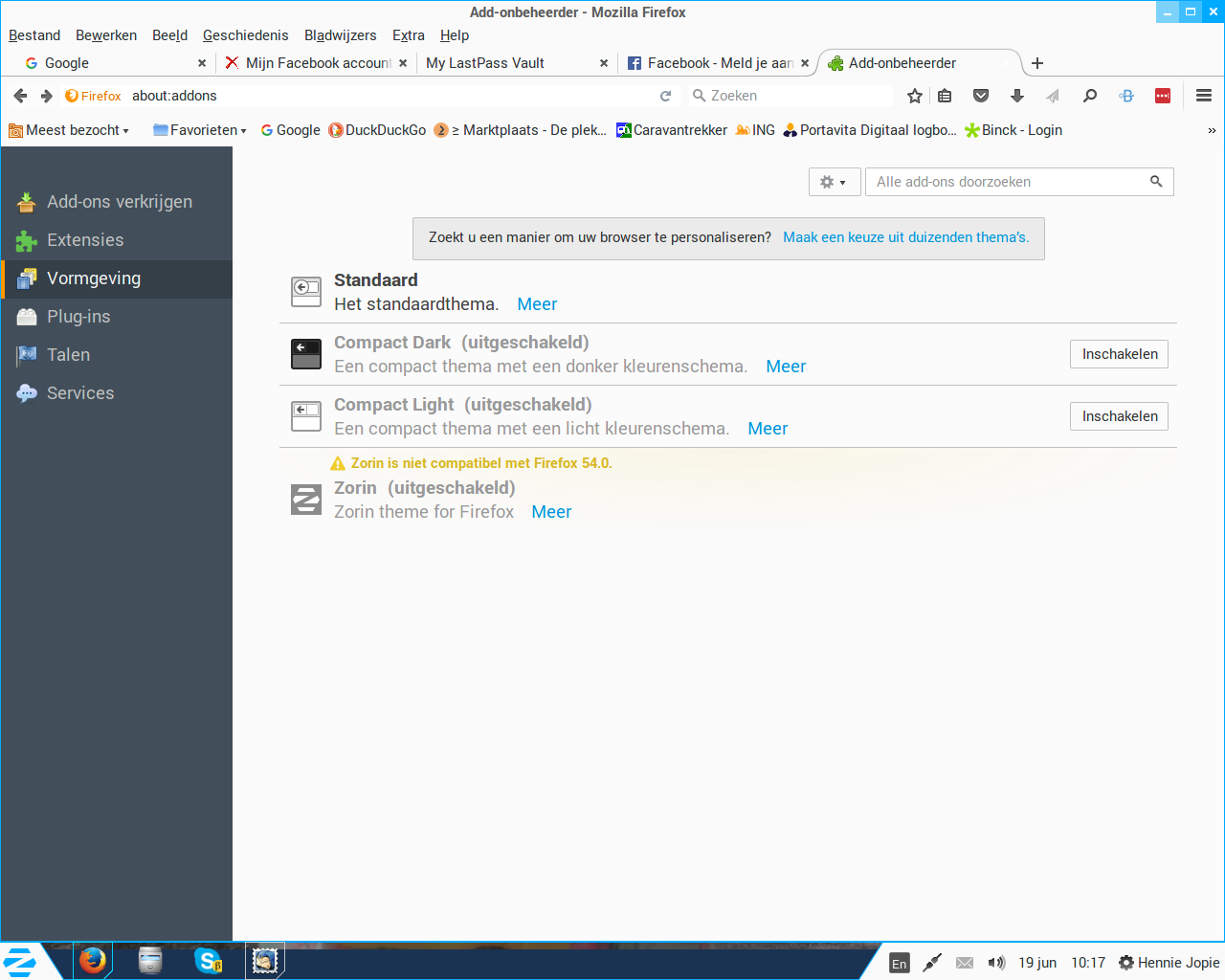This screenshot has width=1225, height=980.
Task: Click the volume icon in the system tray
Action: 996,963
